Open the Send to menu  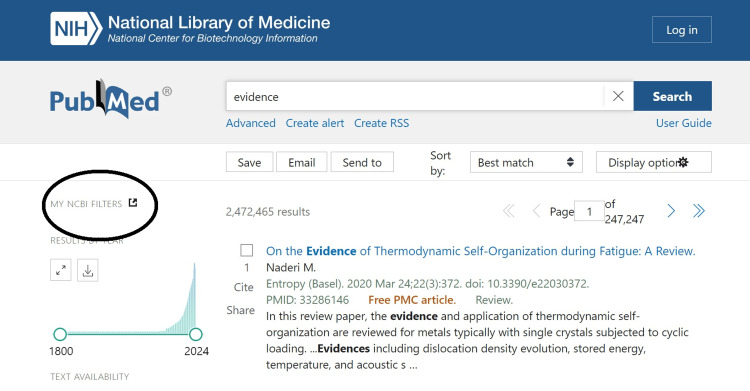coord(362,162)
